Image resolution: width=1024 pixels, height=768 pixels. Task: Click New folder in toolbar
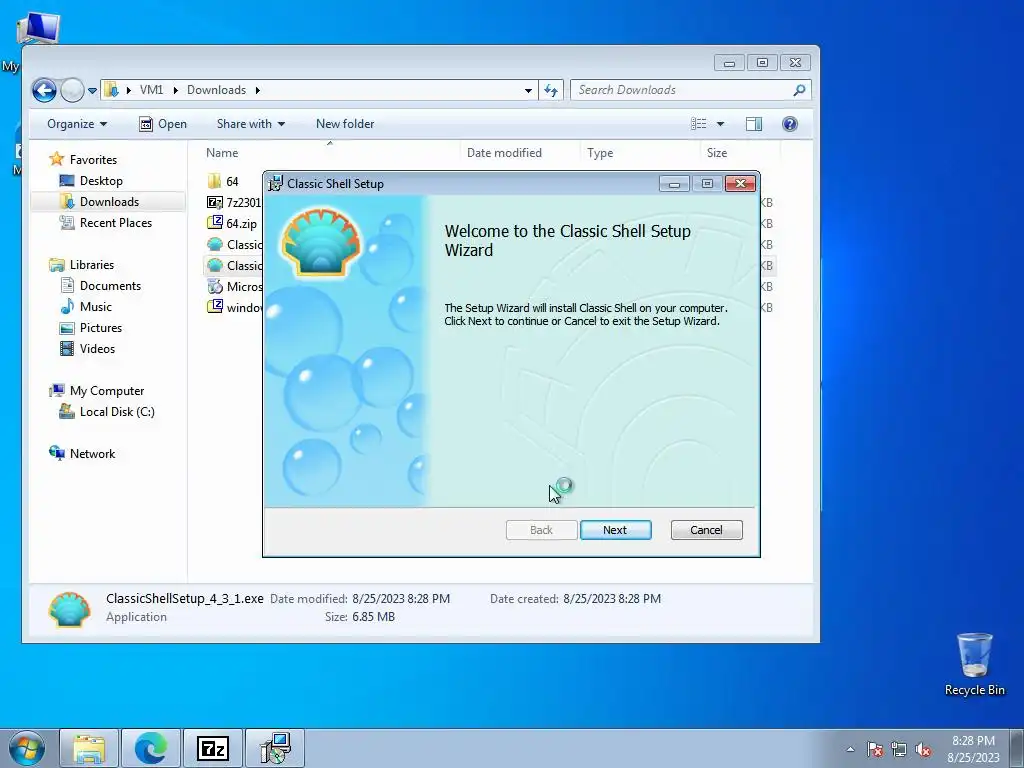coord(345,123)
